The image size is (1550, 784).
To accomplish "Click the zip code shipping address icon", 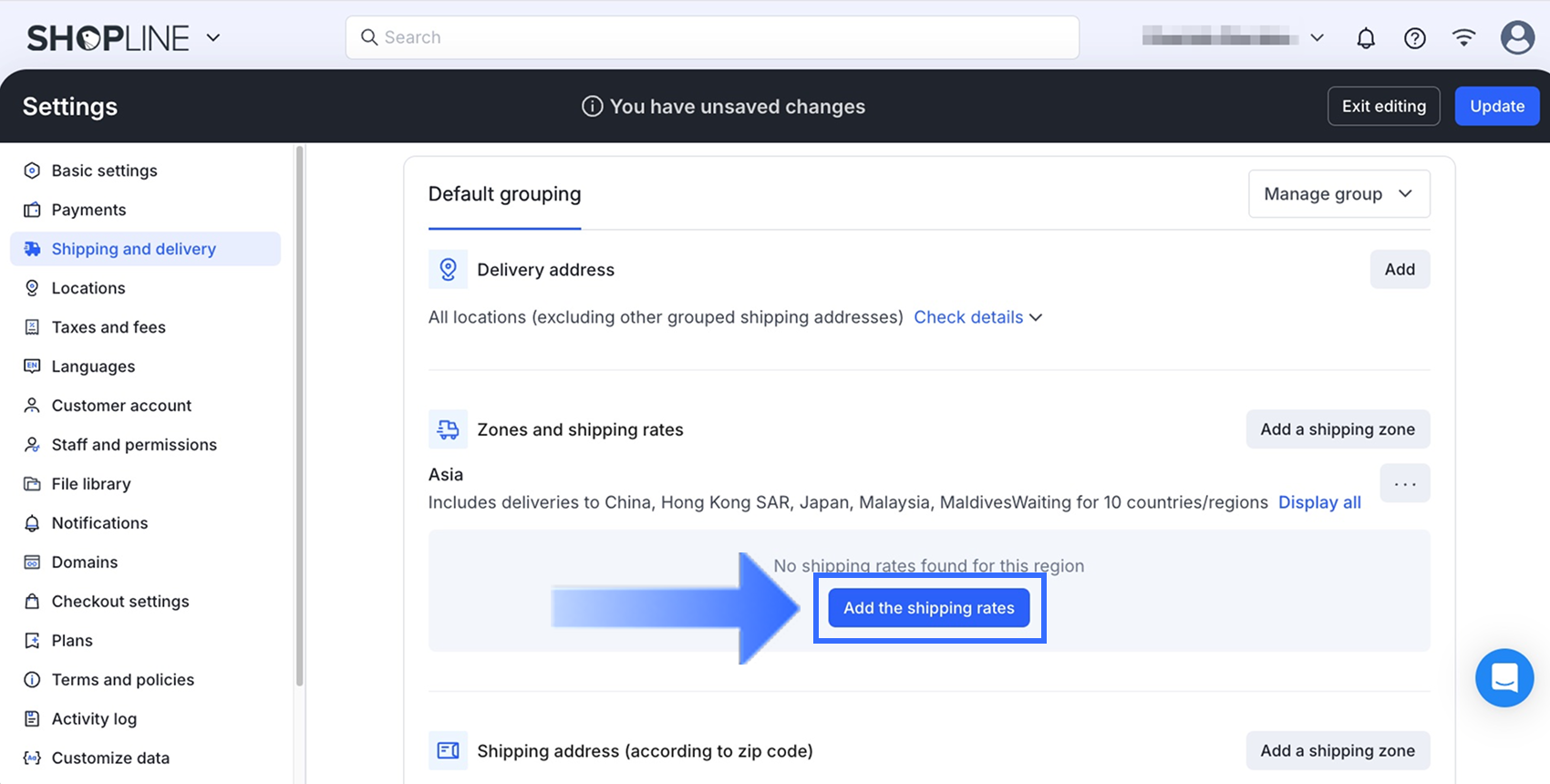I will 448,751.
